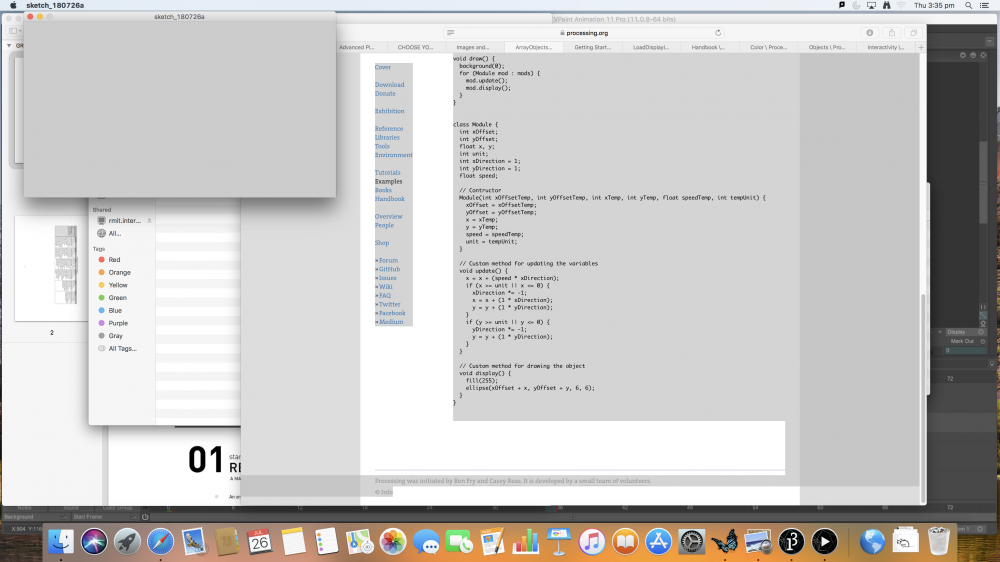This screenshot has height=562, width=1000.
Task: Select page 2 thumbnail
Action: coord(52,270)
